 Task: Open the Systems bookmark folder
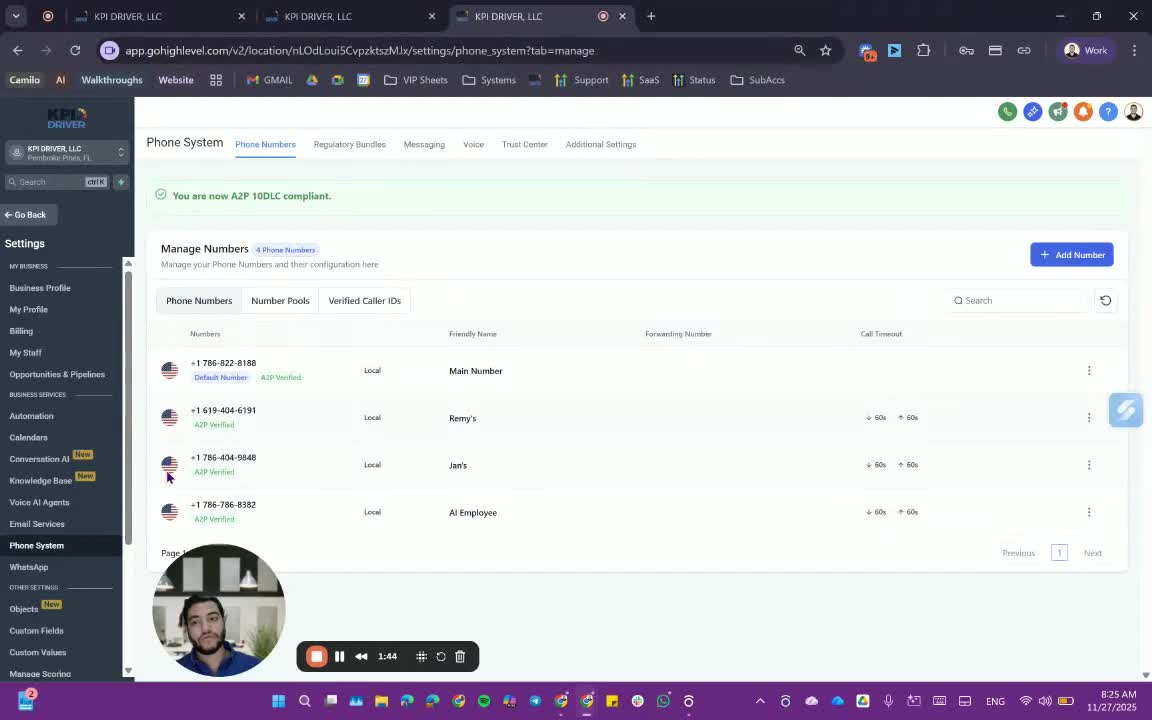(x=489, y=79)
